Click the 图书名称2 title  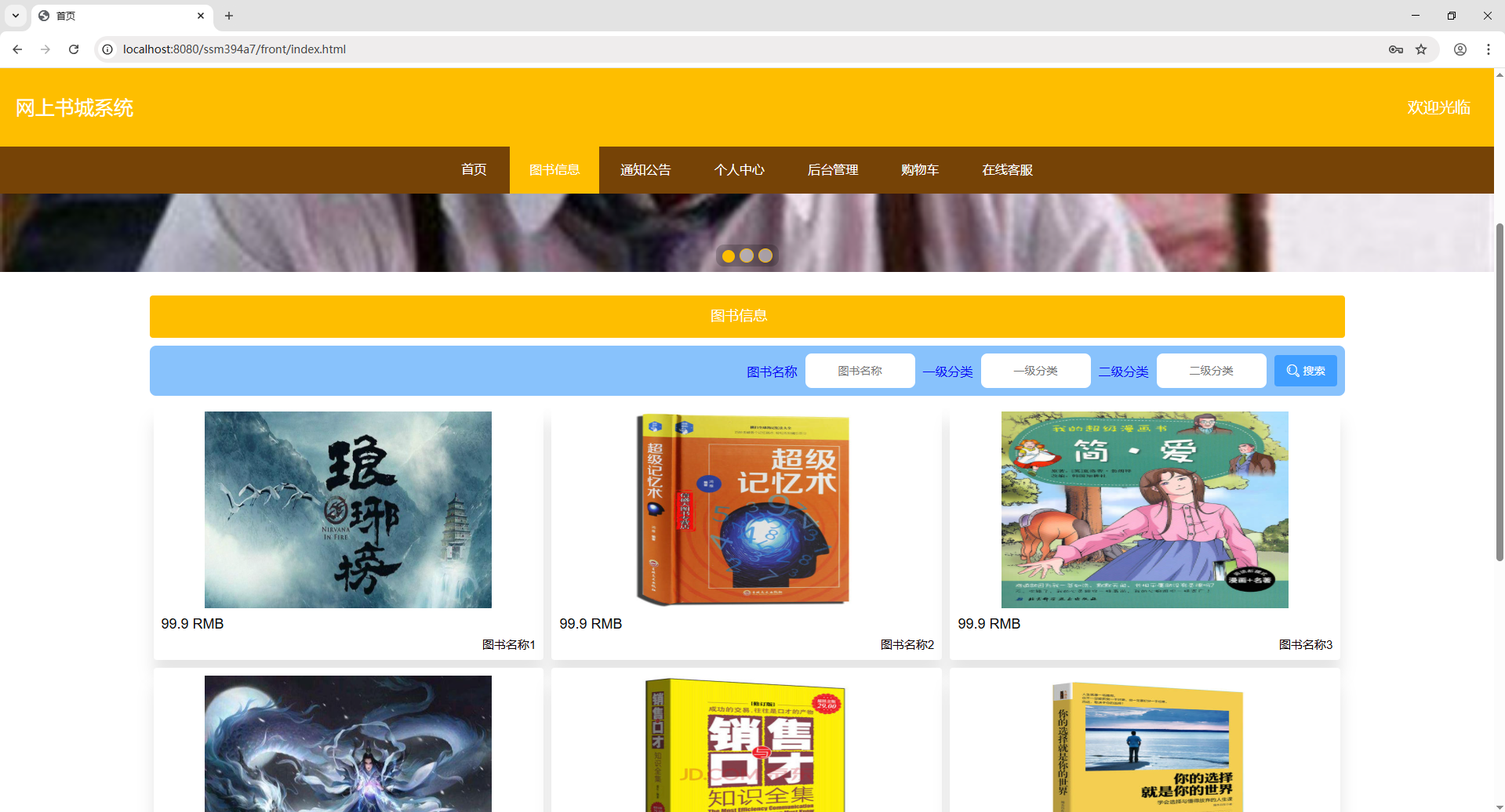coord(907,644)
